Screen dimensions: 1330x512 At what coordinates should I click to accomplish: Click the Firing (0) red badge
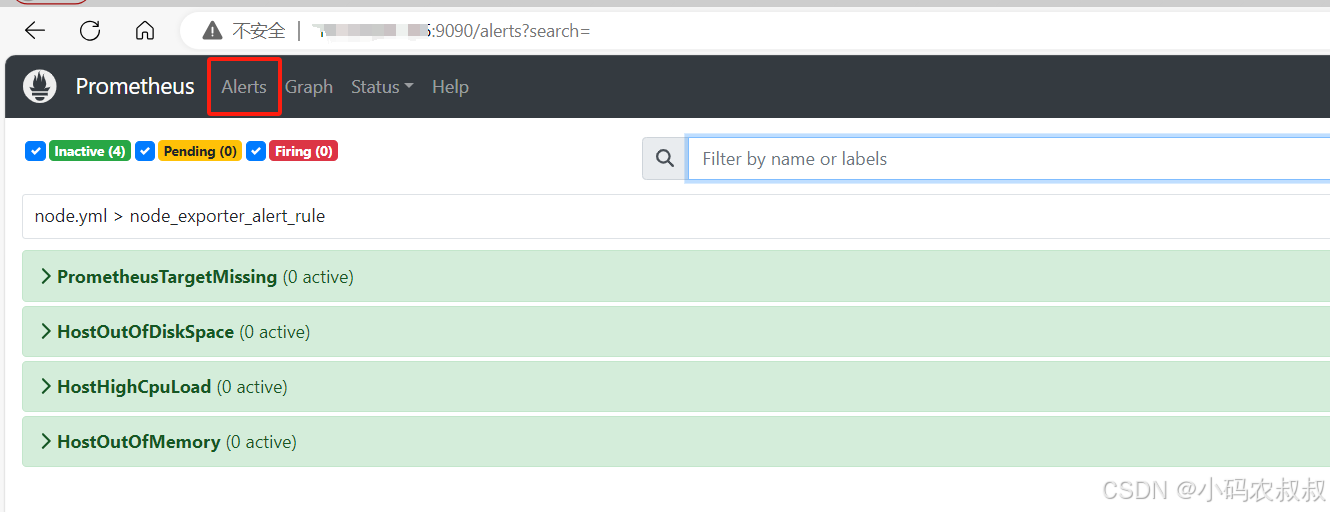pos(303,151)
